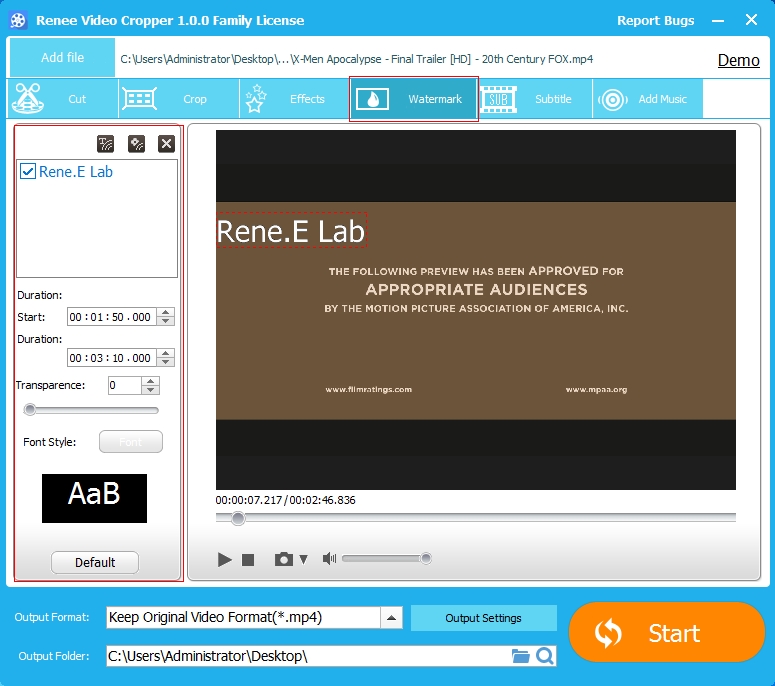
Task: Delete the selected watermark with the X icon
Action: 167,144
